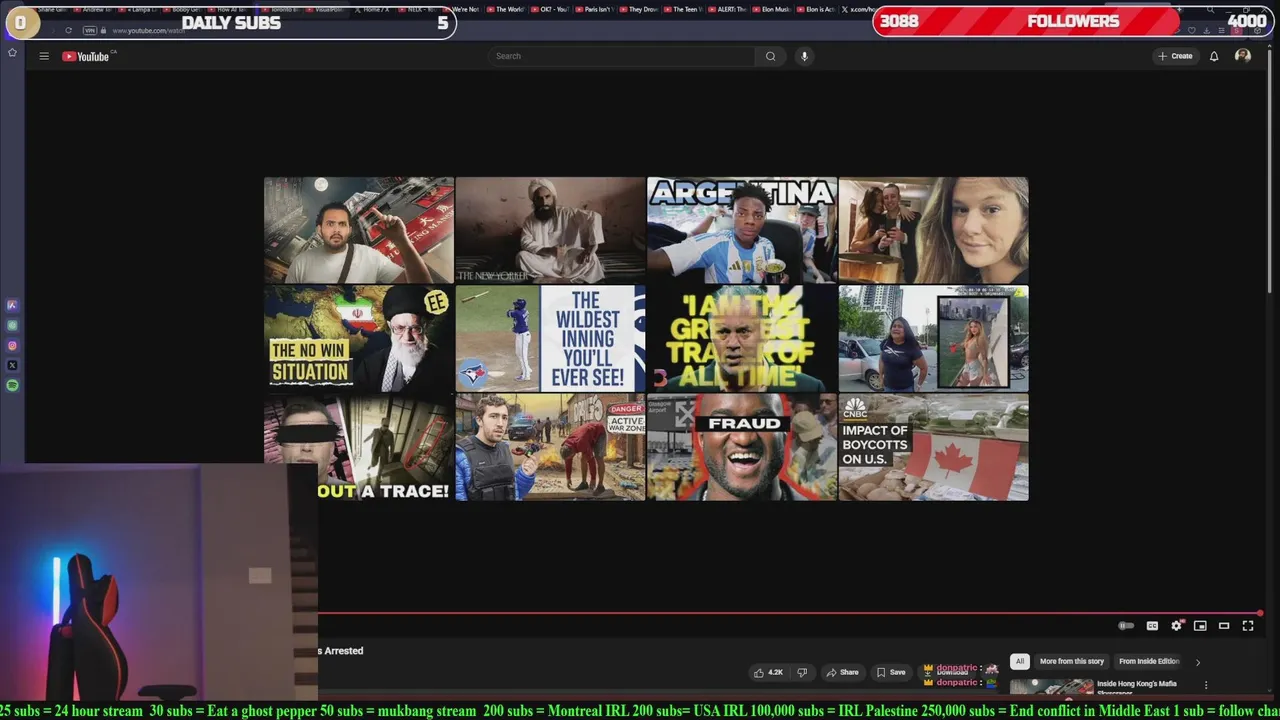Click the search magnifier button
Viewport: 1280px width, 720px height.
pos(770,56)
